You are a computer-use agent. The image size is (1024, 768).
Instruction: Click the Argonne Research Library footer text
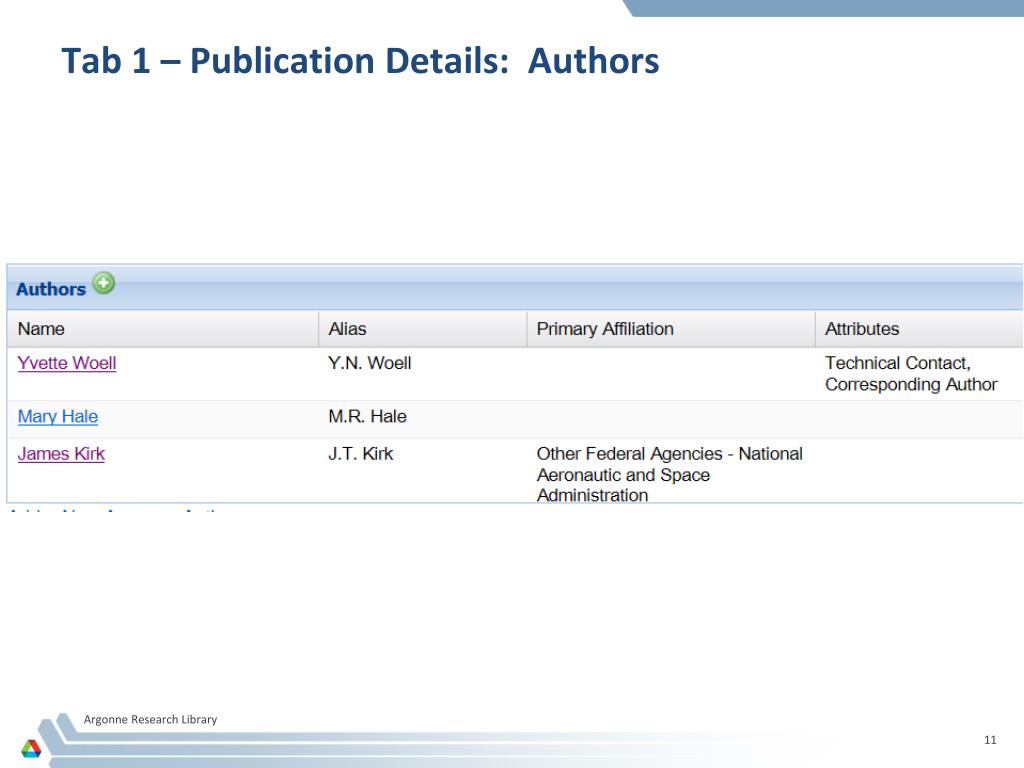150,719
